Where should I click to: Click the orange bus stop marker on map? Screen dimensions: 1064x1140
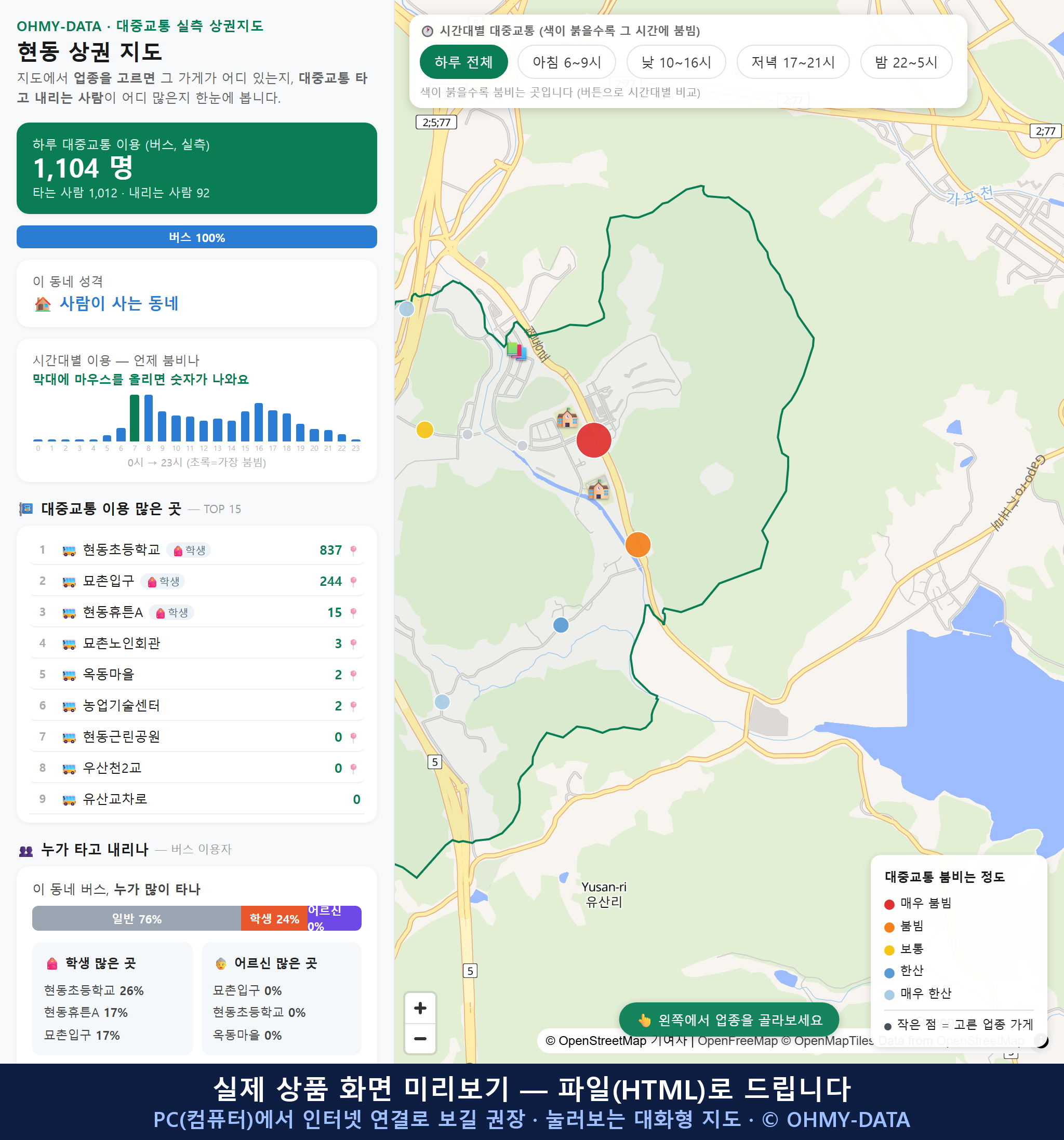[637, 544]
